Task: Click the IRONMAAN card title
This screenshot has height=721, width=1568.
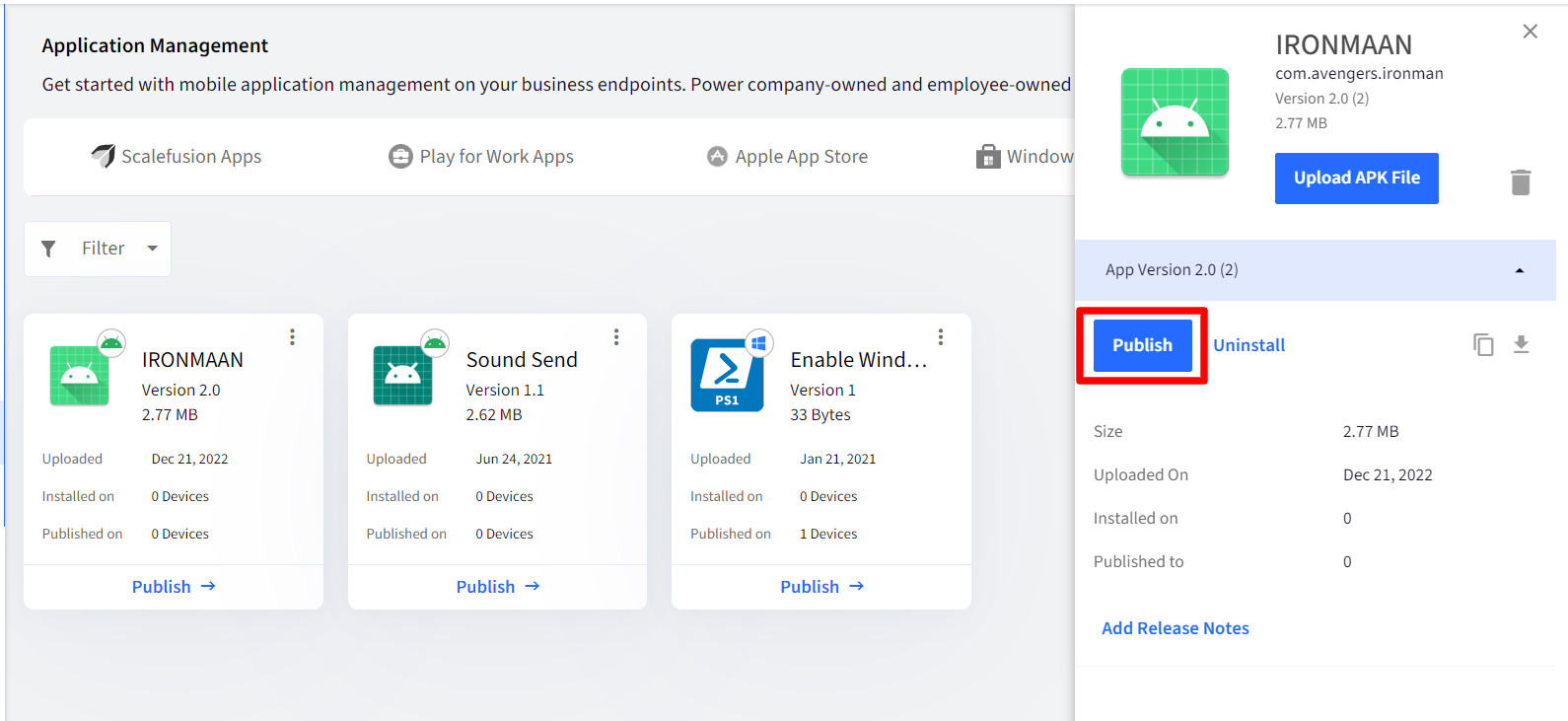Action: click(x=192, y=360)
